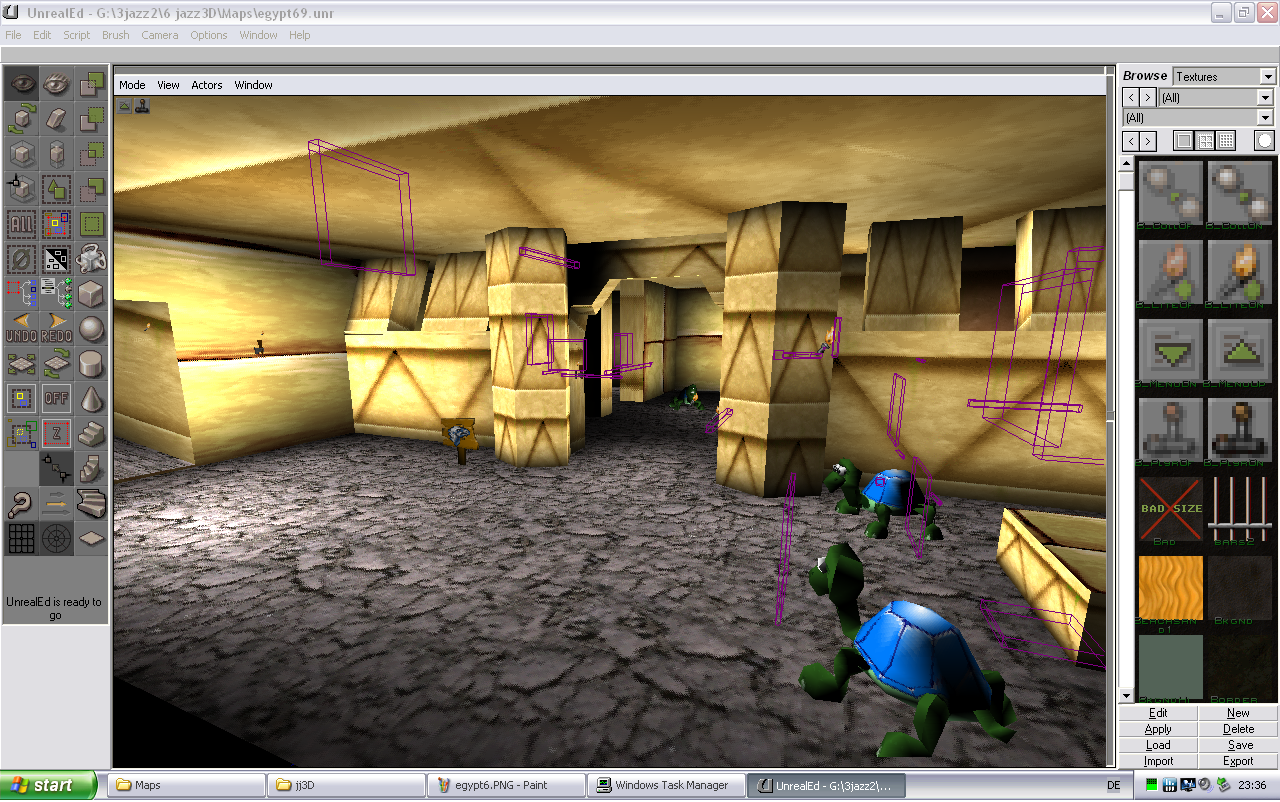Select the BeachSand orange wavy texture
This screenshot has width=1280, height=802.
coord(1170,588)
